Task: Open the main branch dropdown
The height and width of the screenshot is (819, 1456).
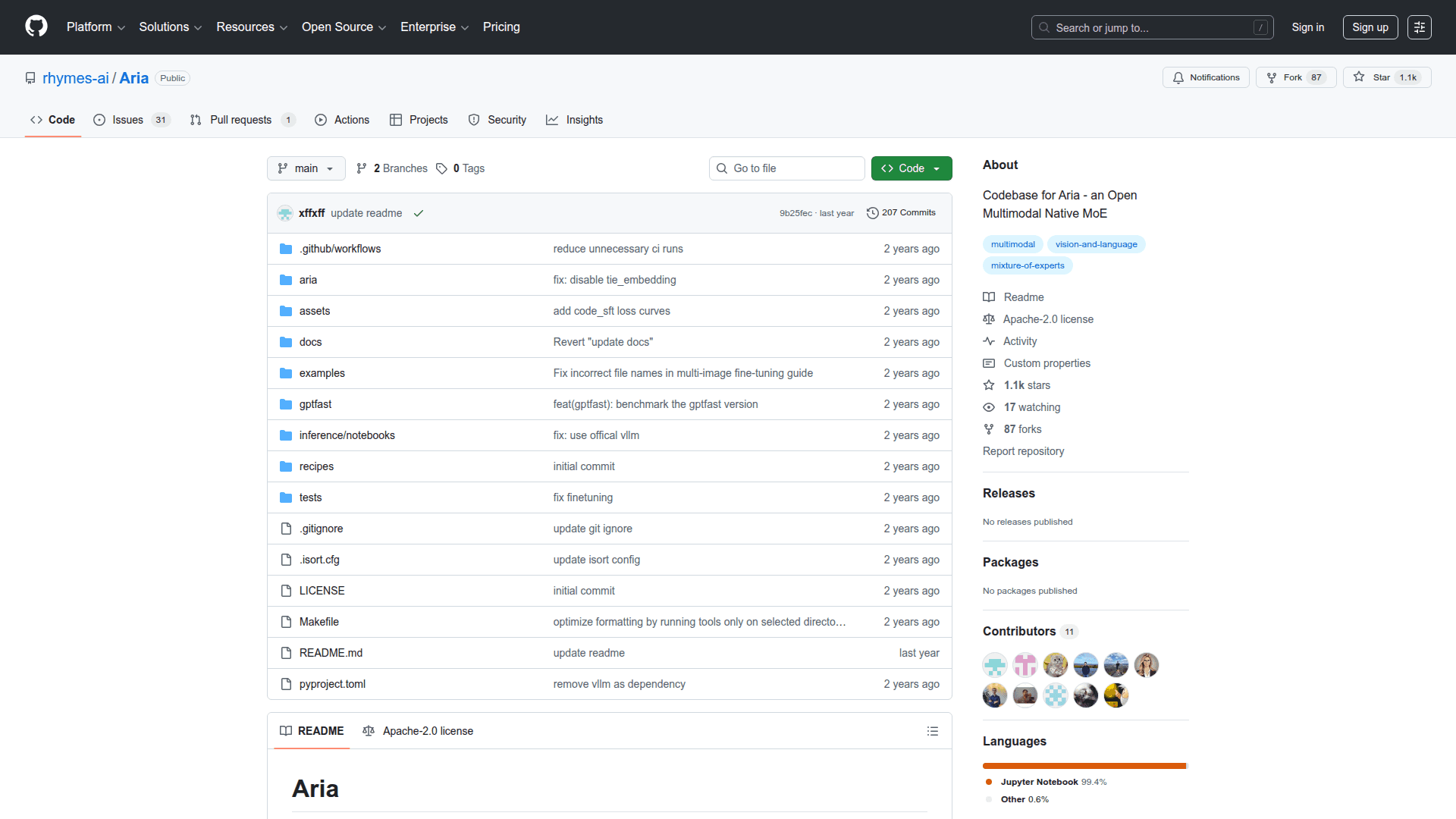Action: coord(306,168)
